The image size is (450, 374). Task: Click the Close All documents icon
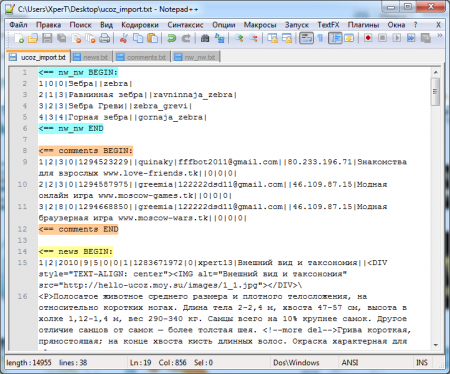click(x=90, y=38)
